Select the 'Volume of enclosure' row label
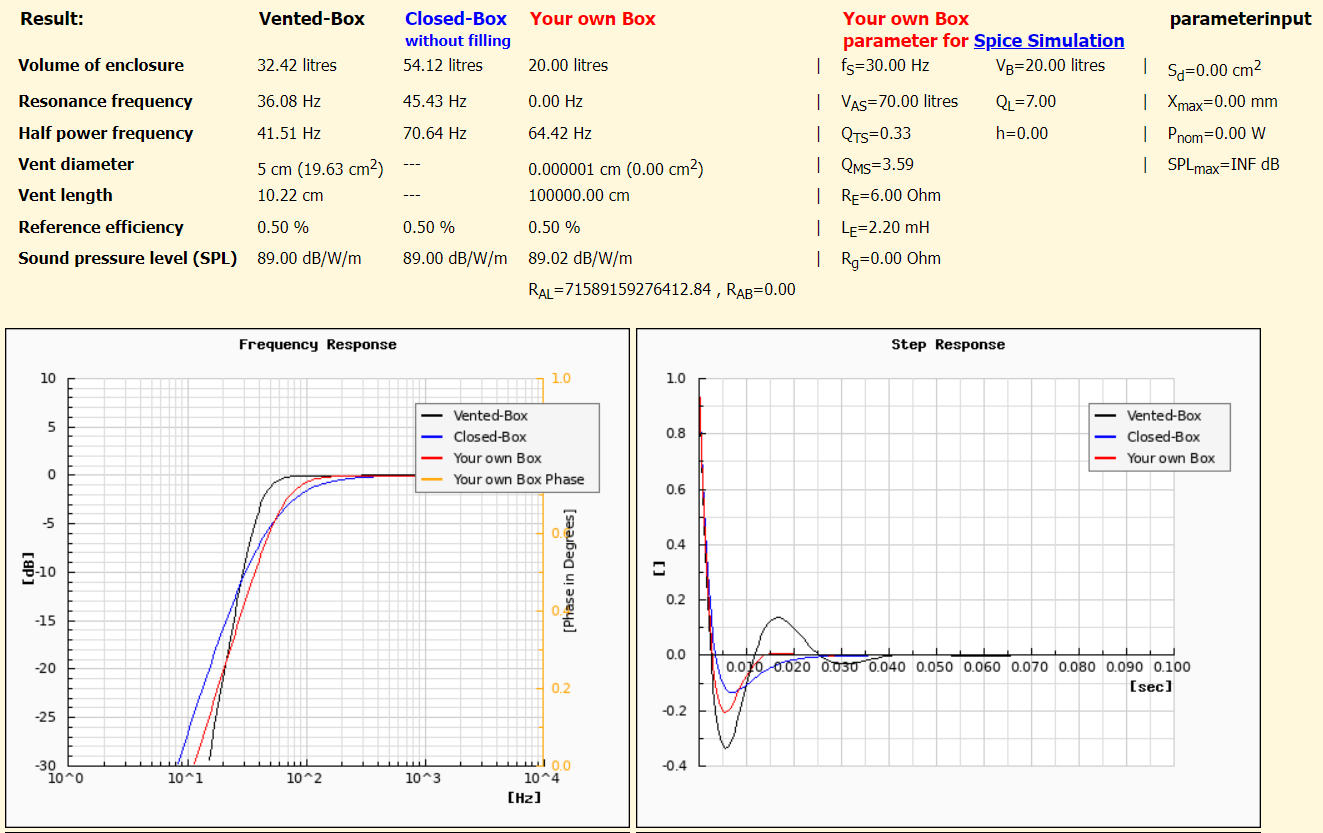 click(101, 65)
